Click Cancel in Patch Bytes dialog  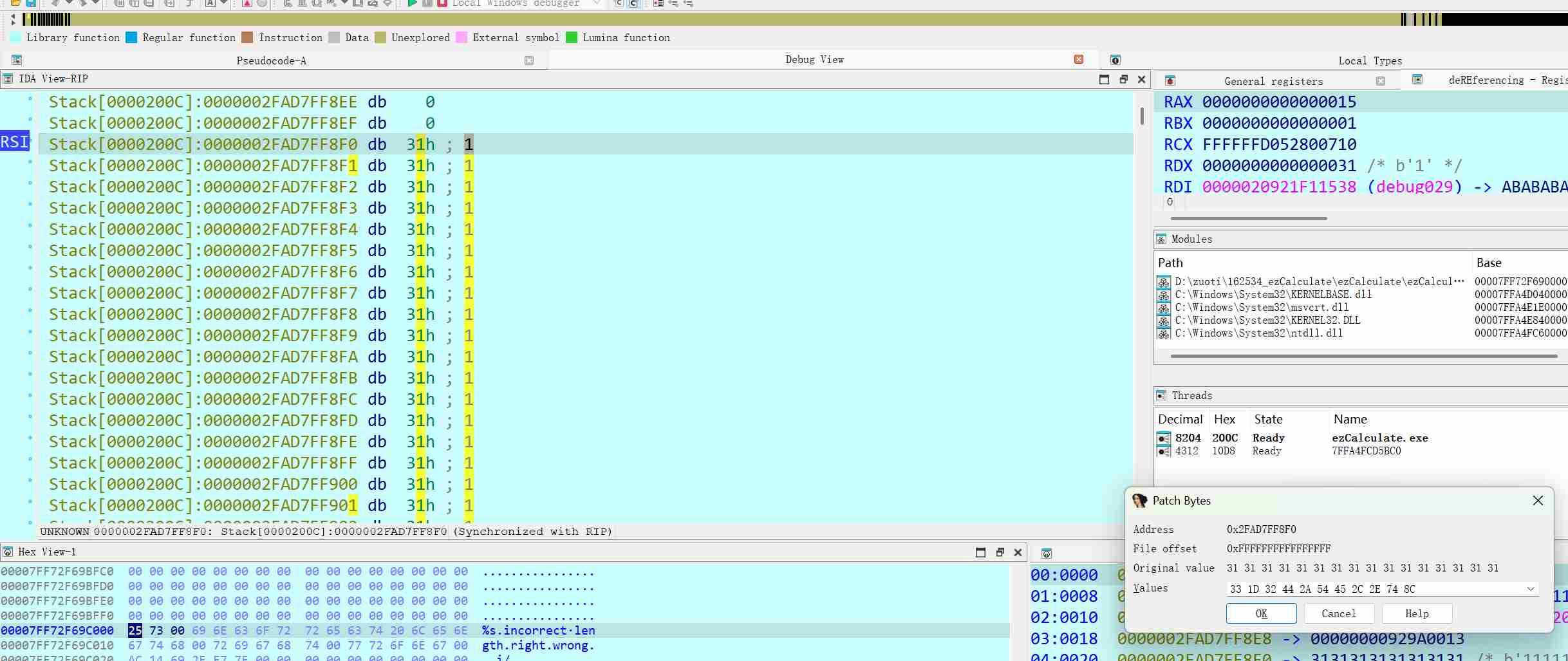[1338, 613]
